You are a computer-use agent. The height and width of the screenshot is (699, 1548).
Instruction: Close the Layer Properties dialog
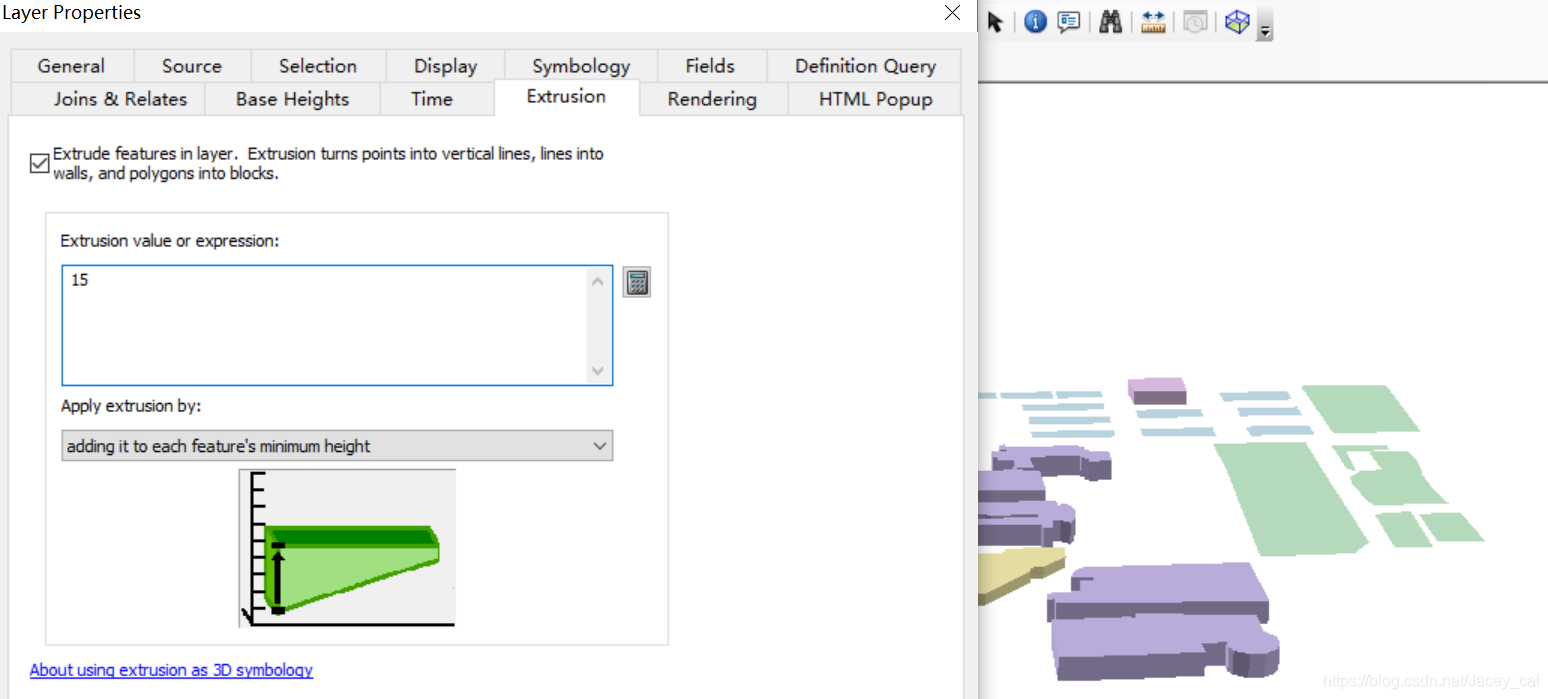[x=952, y=13]
